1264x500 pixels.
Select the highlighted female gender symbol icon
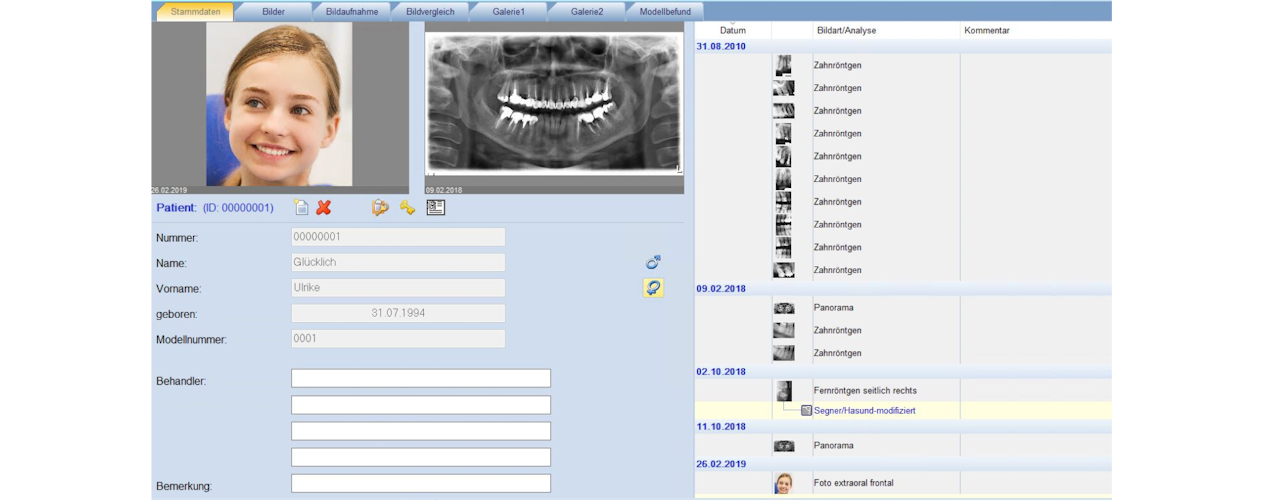[x=653, y=288]
